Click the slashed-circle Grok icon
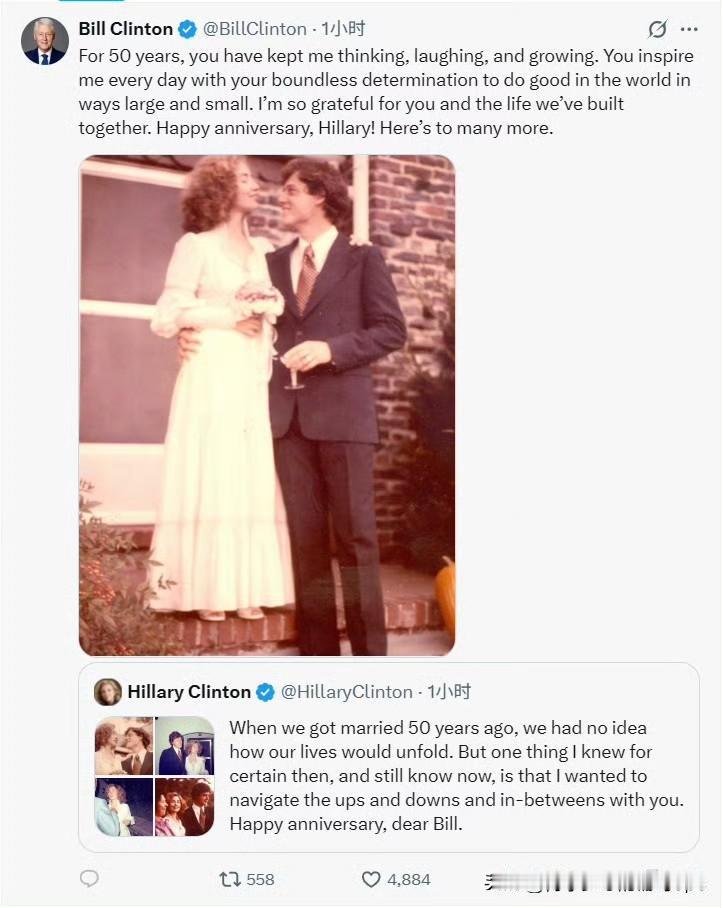The height and width of the screenshot is (908, 723). coord(657,29)
